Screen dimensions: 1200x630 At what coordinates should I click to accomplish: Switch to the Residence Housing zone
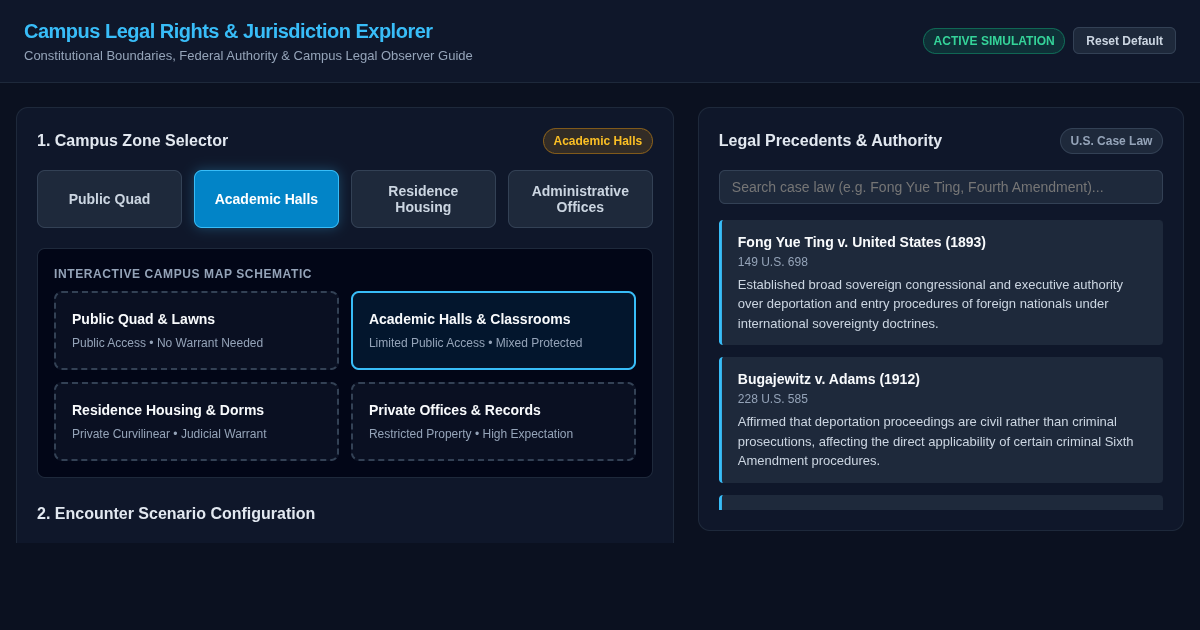423,199
